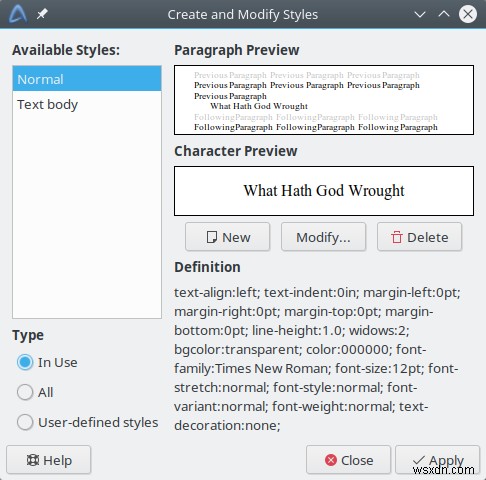Image resolution: width=486 pixels, height=480 pixels.
Task: Click the Character Preview sample text
Action: coord(324,190)
